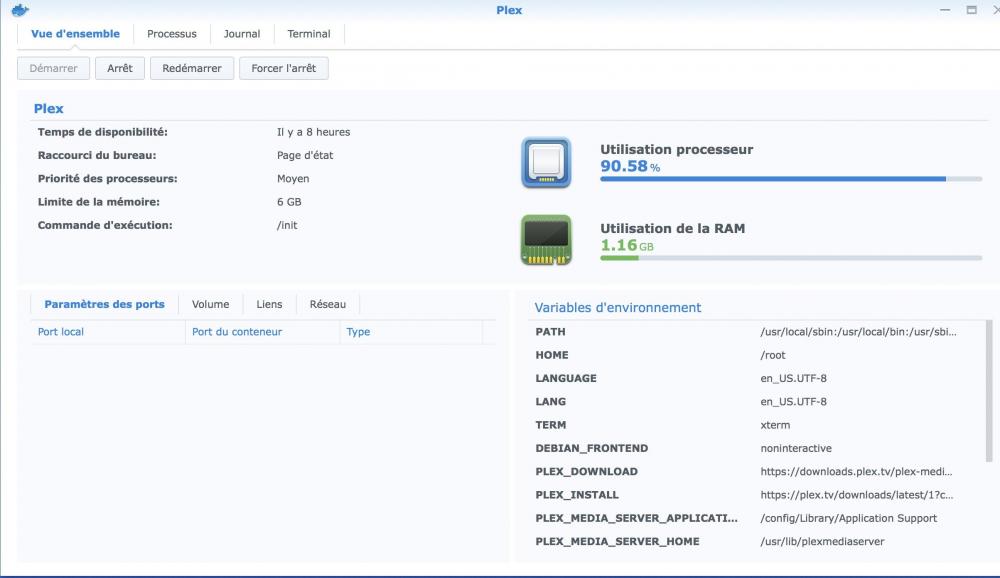The width and height of the screenshot is (1000, 578).
Task: Click the 1.16 GB RAM usage value
Action: (x=627, y=245)
